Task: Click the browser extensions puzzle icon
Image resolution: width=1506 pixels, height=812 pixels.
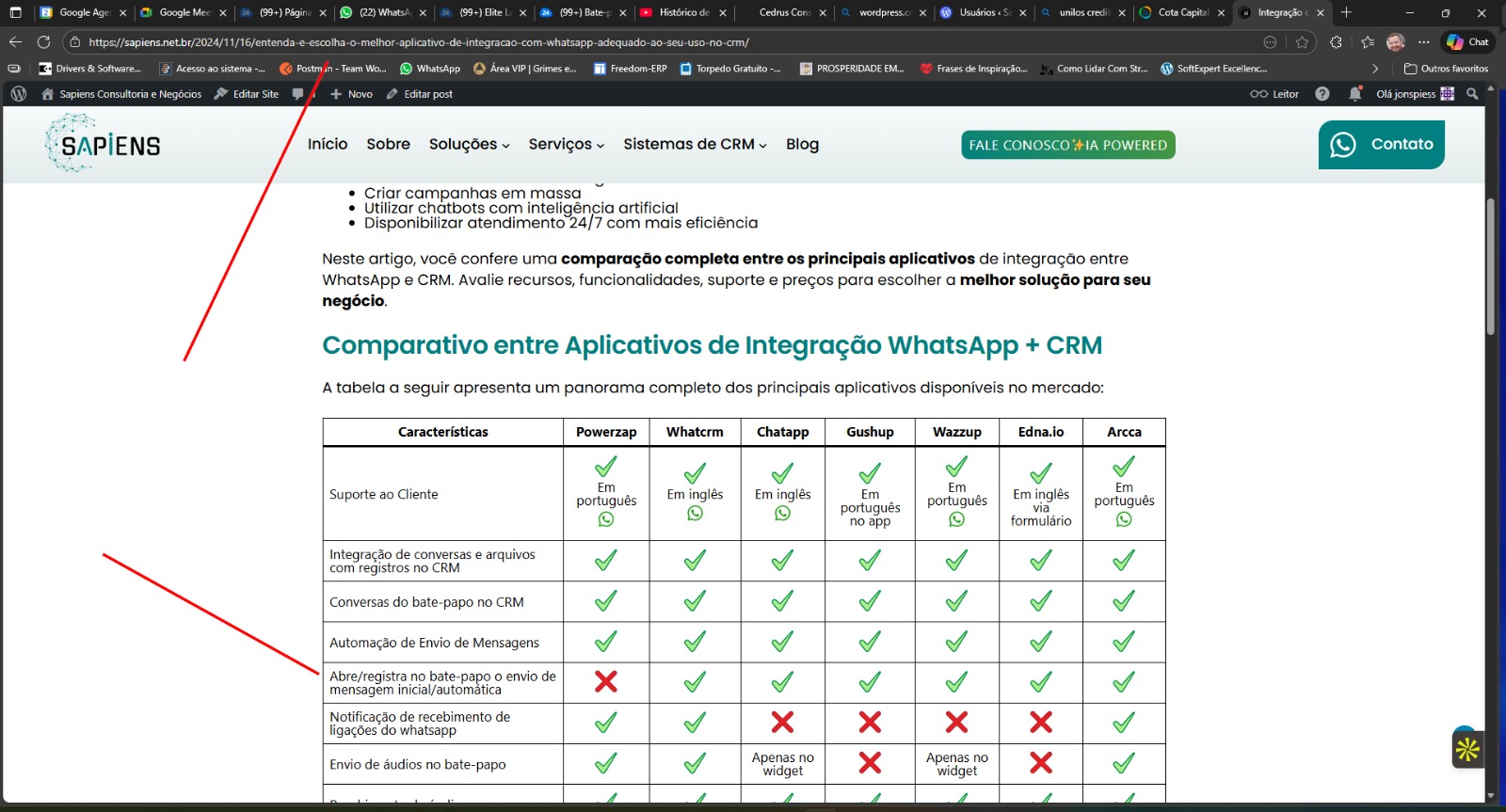Action: pyautogui.click(x=1336, y=42)
